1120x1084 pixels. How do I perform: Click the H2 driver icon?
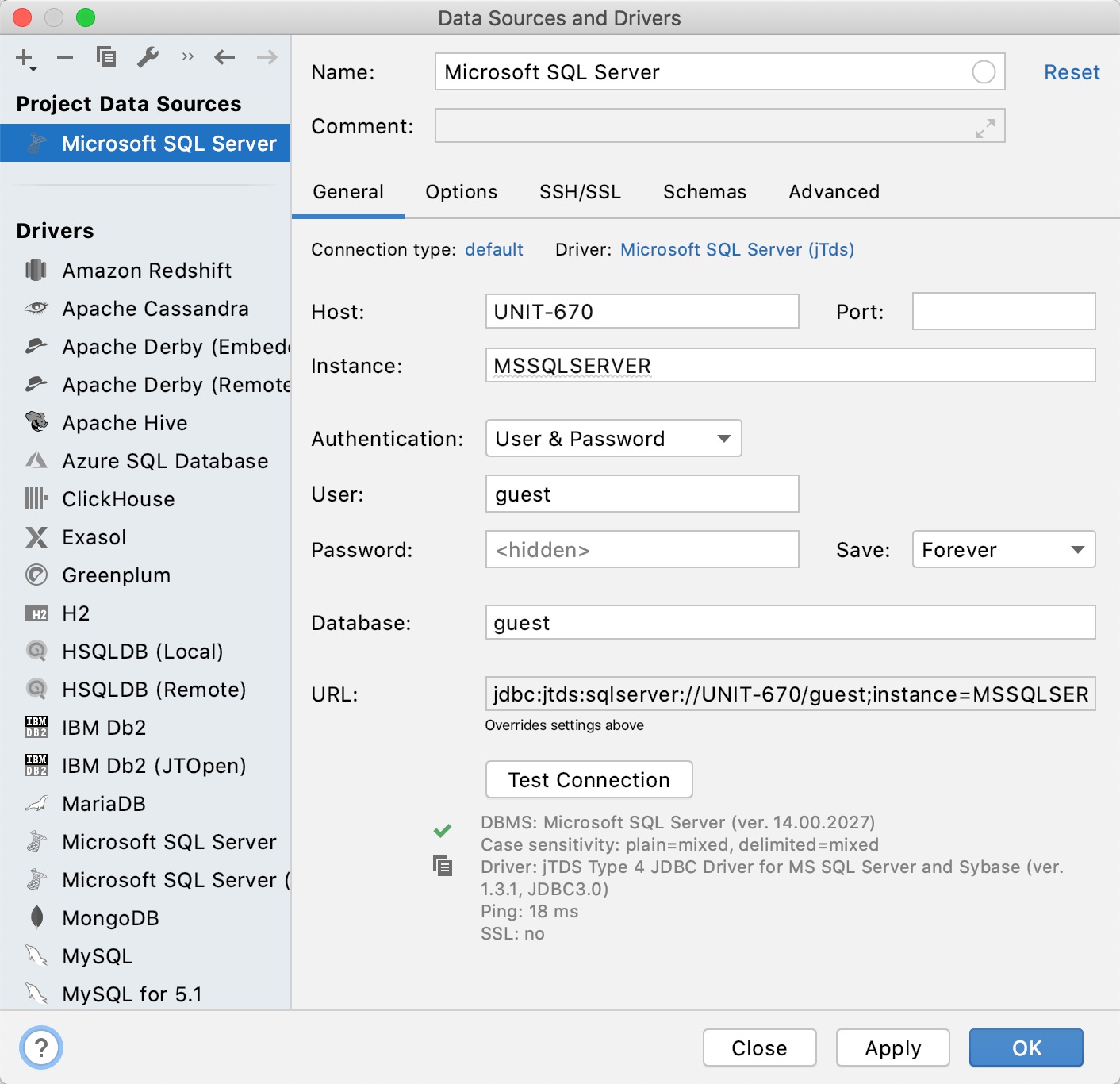(x=36, y=613)
